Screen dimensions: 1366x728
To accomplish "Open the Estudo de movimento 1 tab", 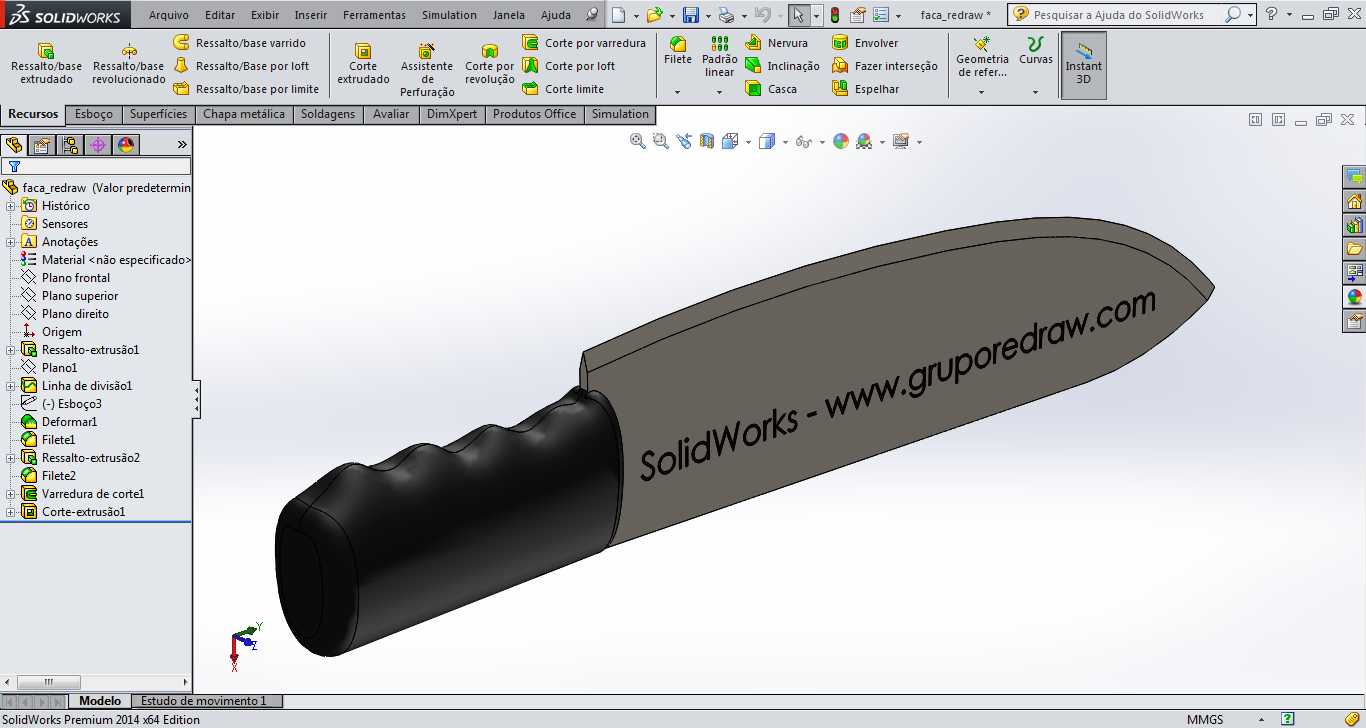I will click(204, 701).
